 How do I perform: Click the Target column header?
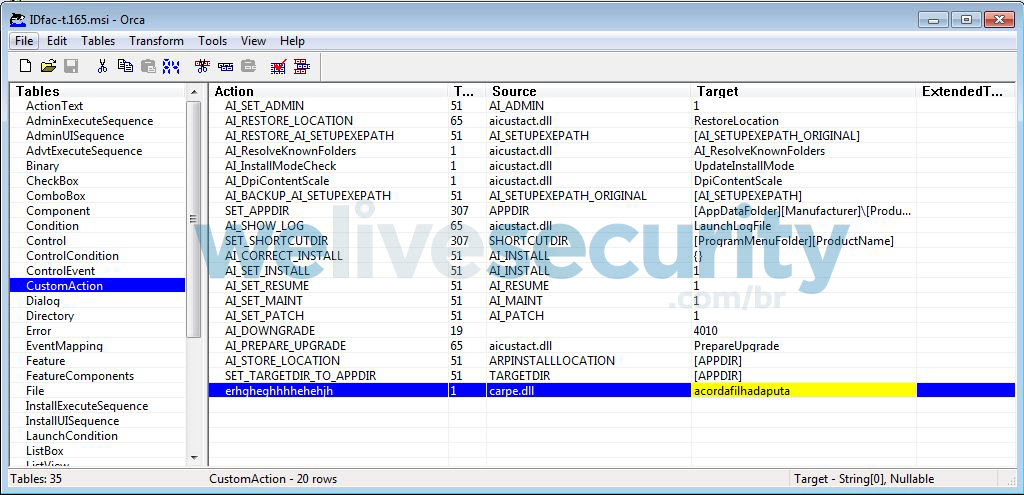tap(804, 91)
